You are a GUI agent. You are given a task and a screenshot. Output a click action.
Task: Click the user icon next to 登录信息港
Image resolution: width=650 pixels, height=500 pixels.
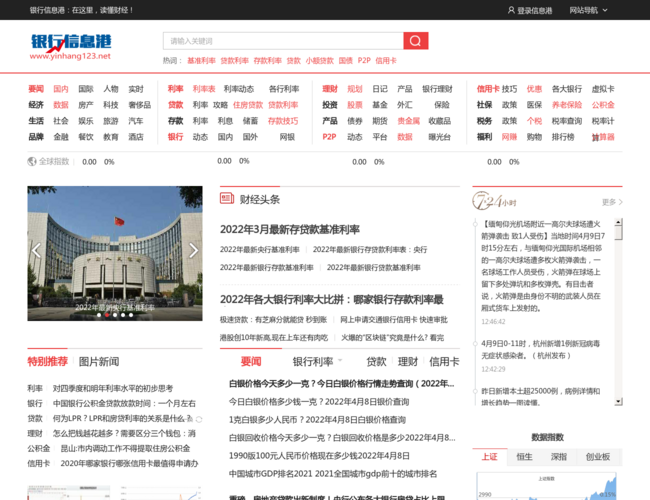[511, 10]
